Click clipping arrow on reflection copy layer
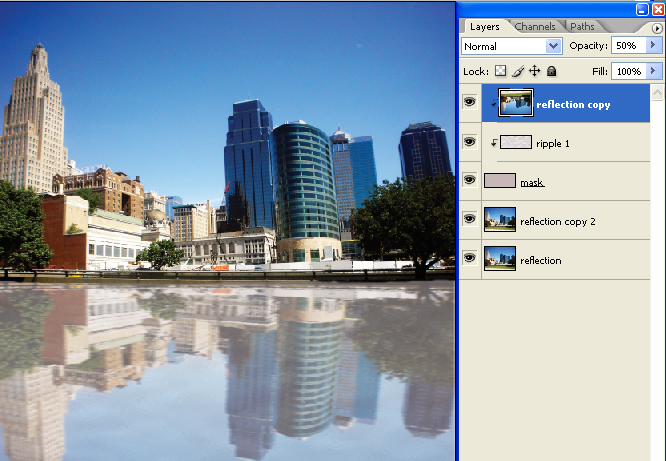Viewport: 666px width, 461px height. point(494,103)
